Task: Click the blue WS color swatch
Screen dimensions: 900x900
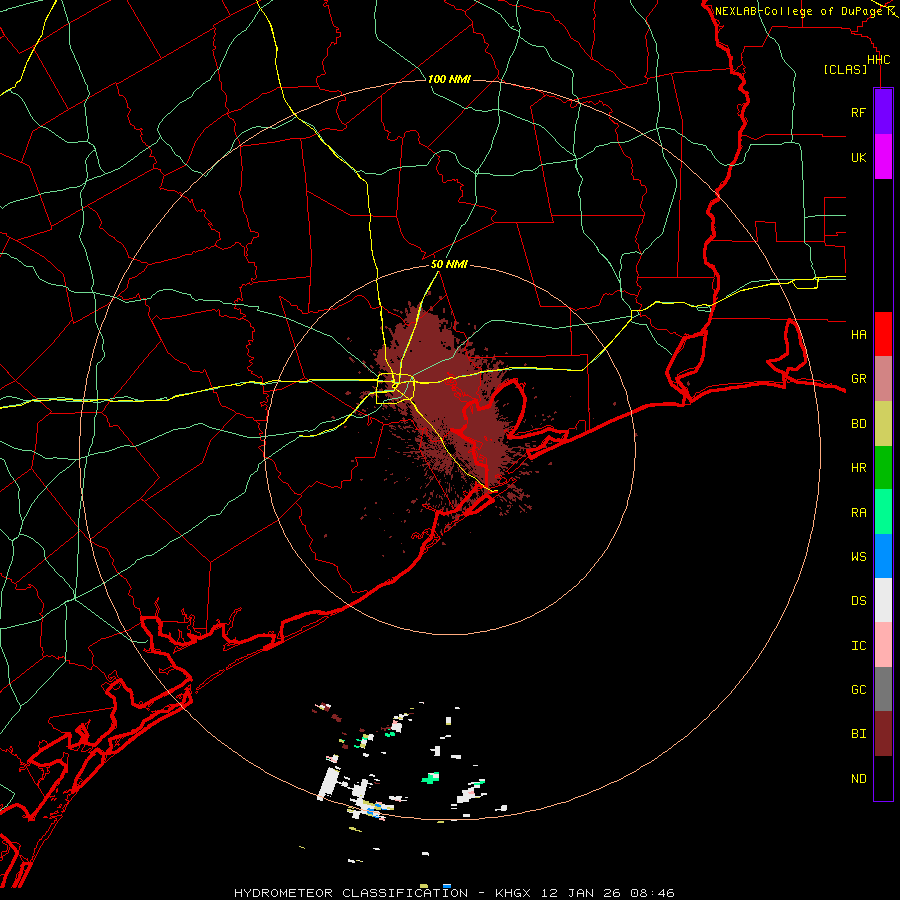Action: [883, 556]
